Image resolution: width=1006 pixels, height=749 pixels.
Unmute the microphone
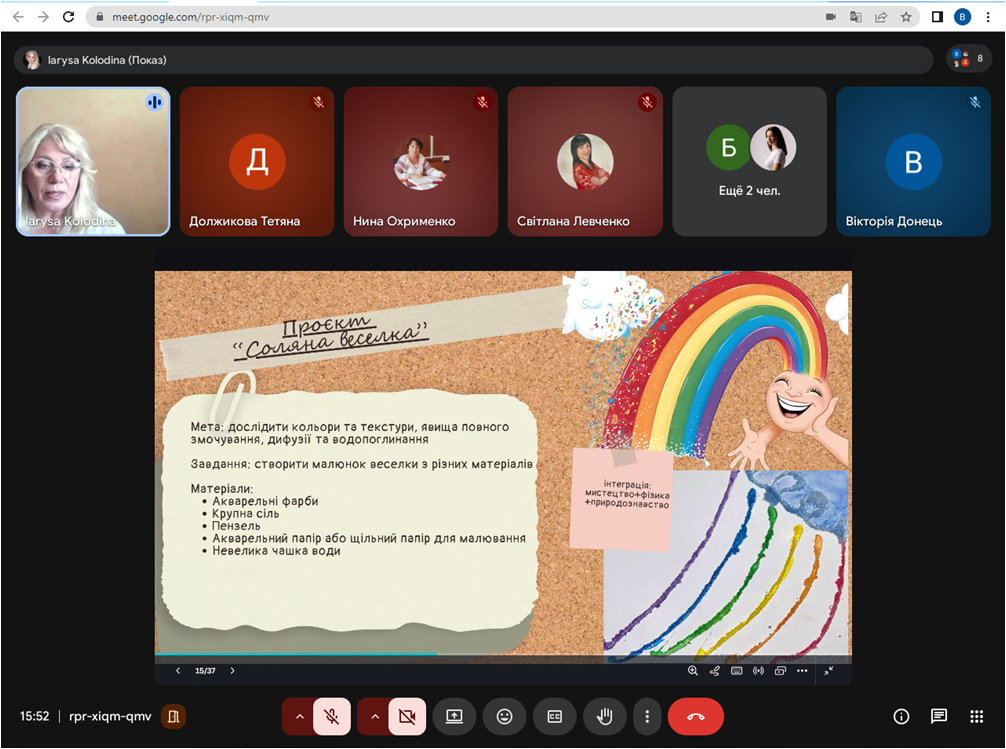[x=331, y=716]
